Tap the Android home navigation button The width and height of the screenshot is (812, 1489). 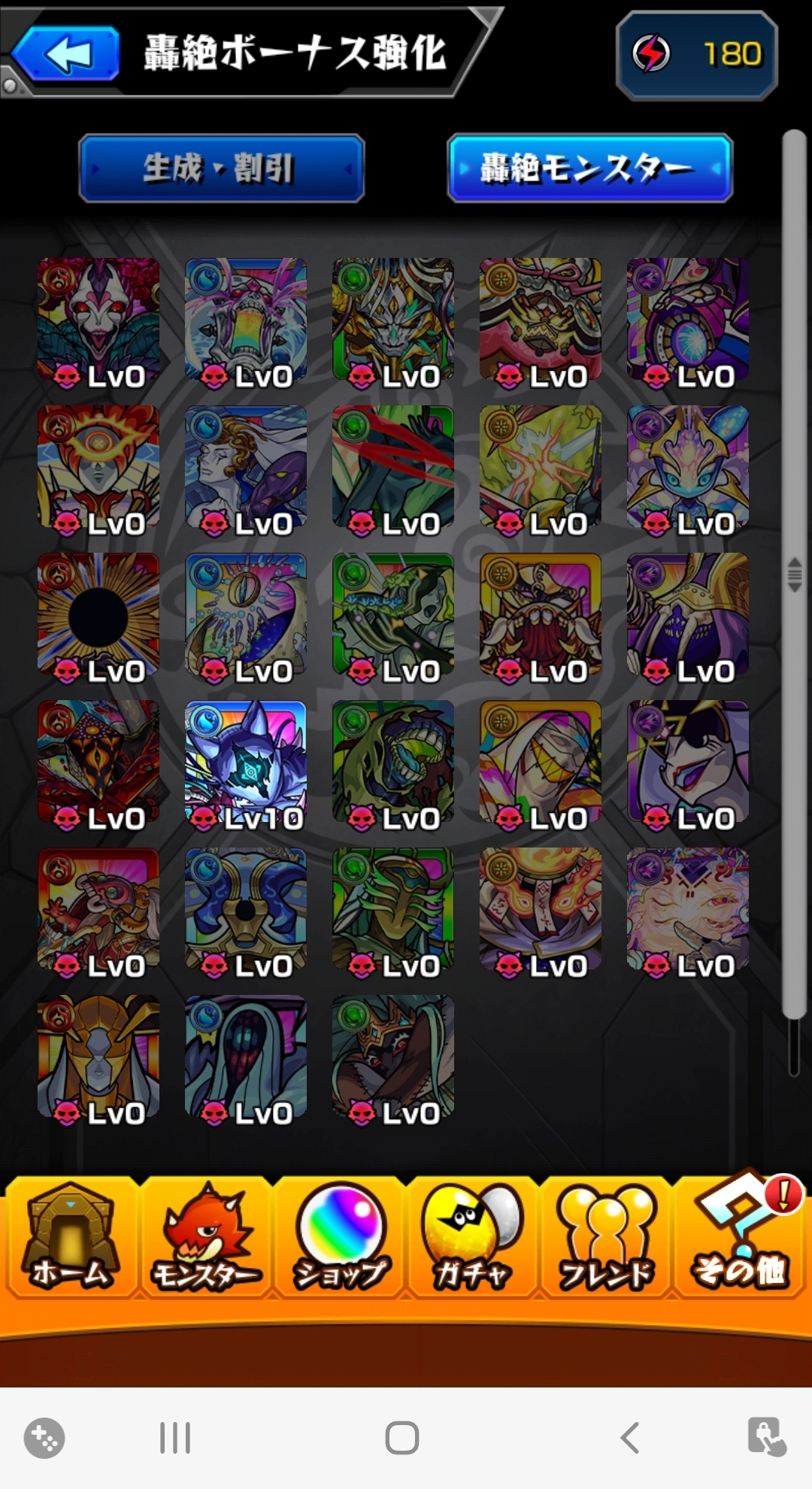[x=402, y=1438]
